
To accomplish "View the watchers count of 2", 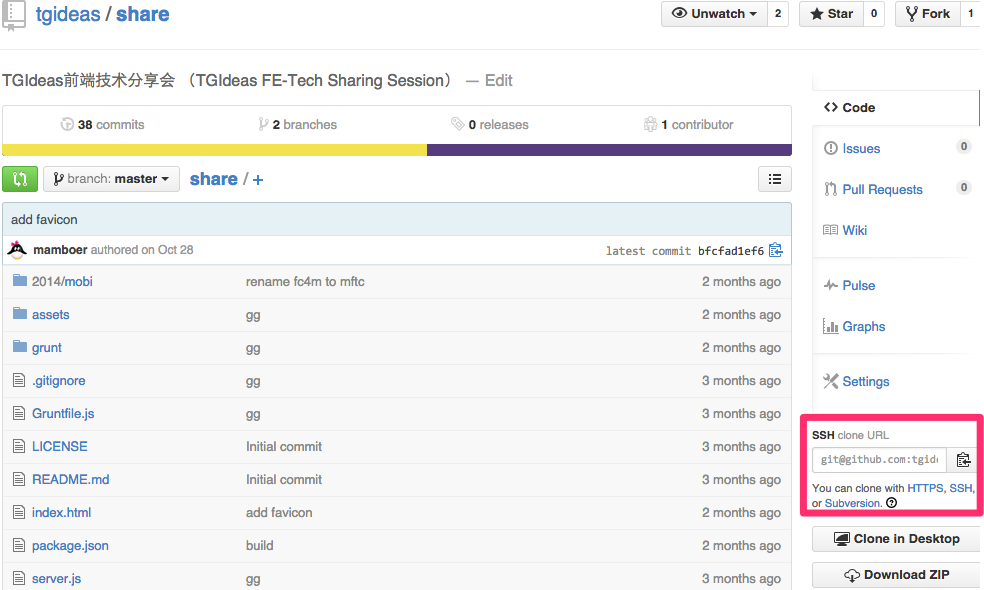I will pyautogui.click(x=778, y=14).
